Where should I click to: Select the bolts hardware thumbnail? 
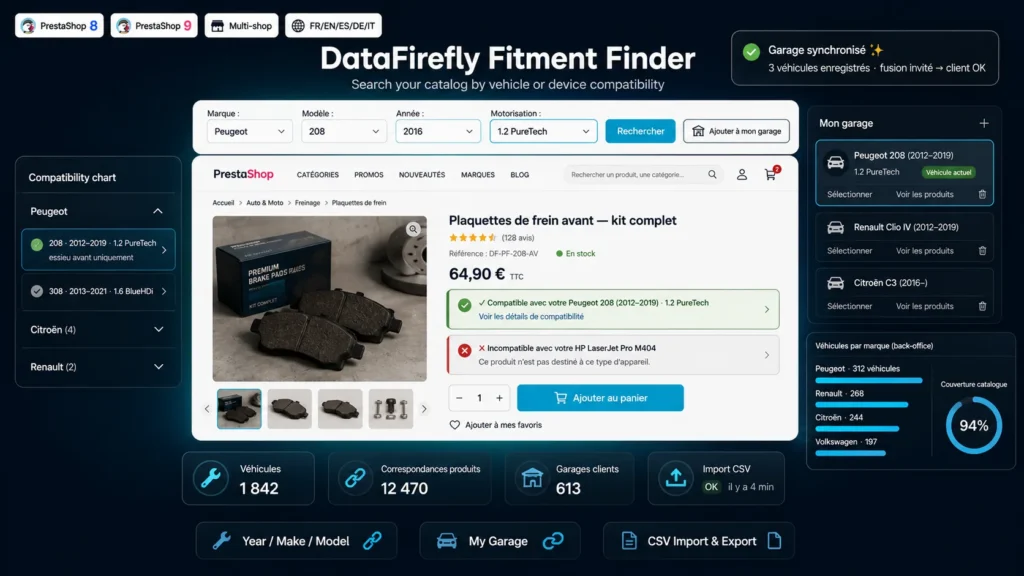[x=391, y=409]
